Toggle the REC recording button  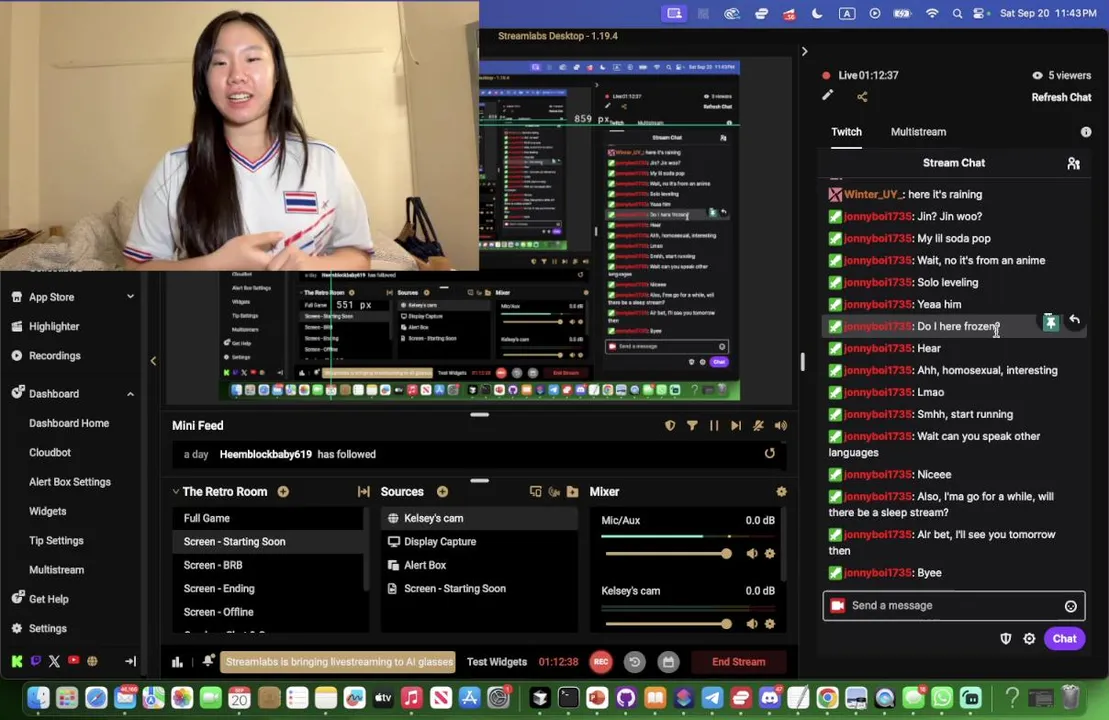(601, 662)
